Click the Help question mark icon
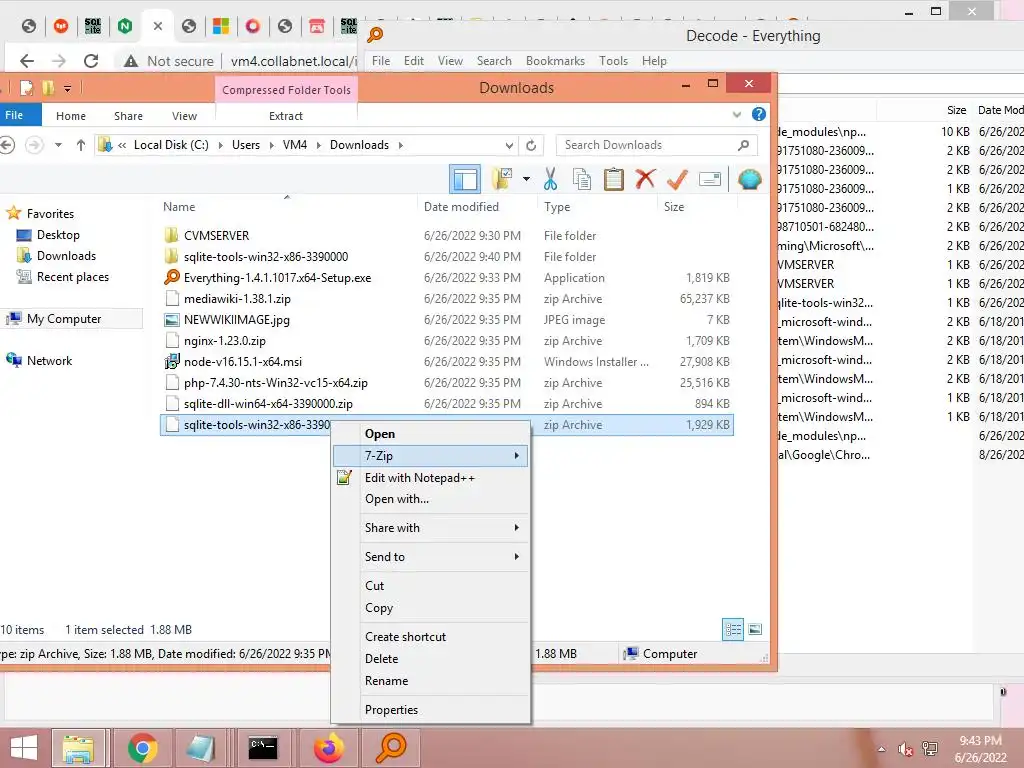The image size is (1024, 768). [758, 114]
